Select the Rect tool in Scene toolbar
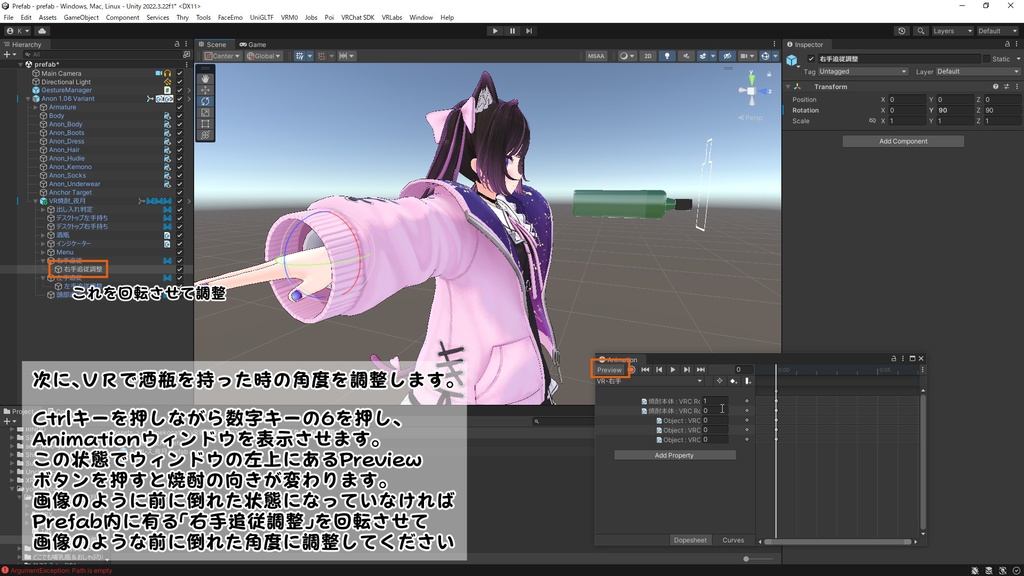 click(x=205, y=123)
